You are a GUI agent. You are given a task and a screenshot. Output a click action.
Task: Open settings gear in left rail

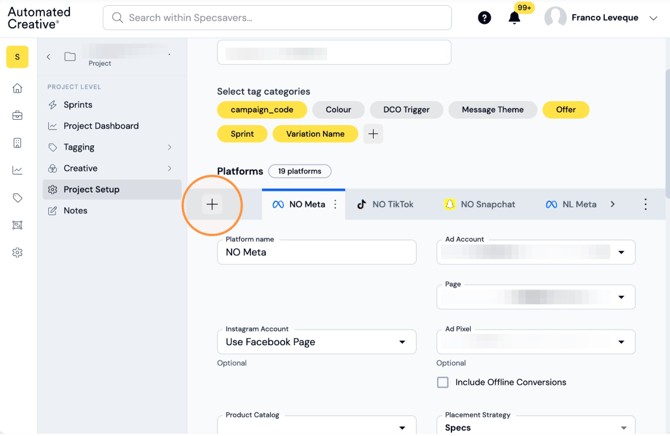point(17,252)
